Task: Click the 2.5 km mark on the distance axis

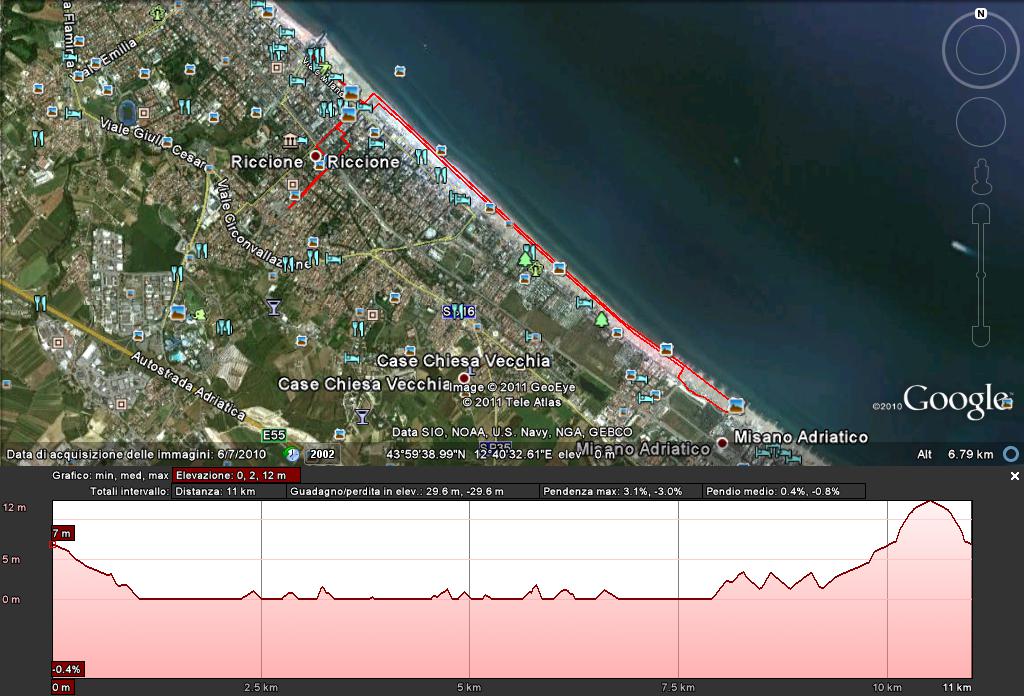Action: 261,687
